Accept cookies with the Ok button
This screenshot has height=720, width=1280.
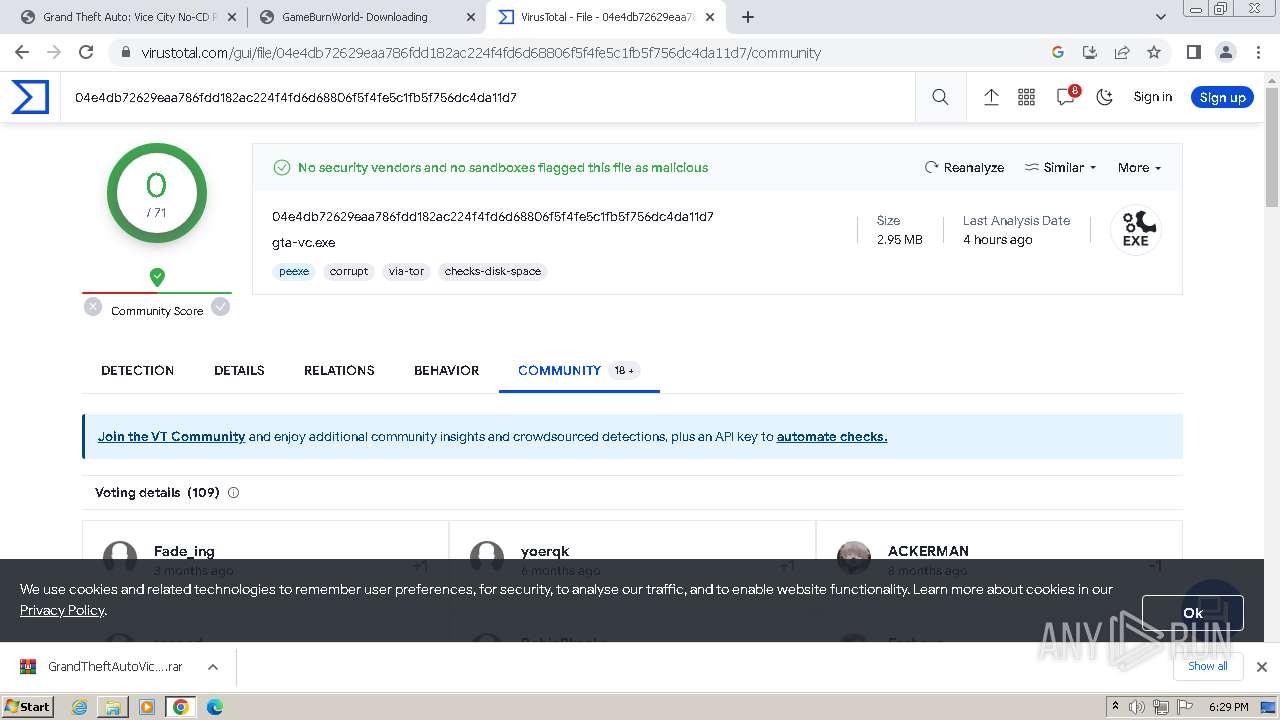(1192, 613)
